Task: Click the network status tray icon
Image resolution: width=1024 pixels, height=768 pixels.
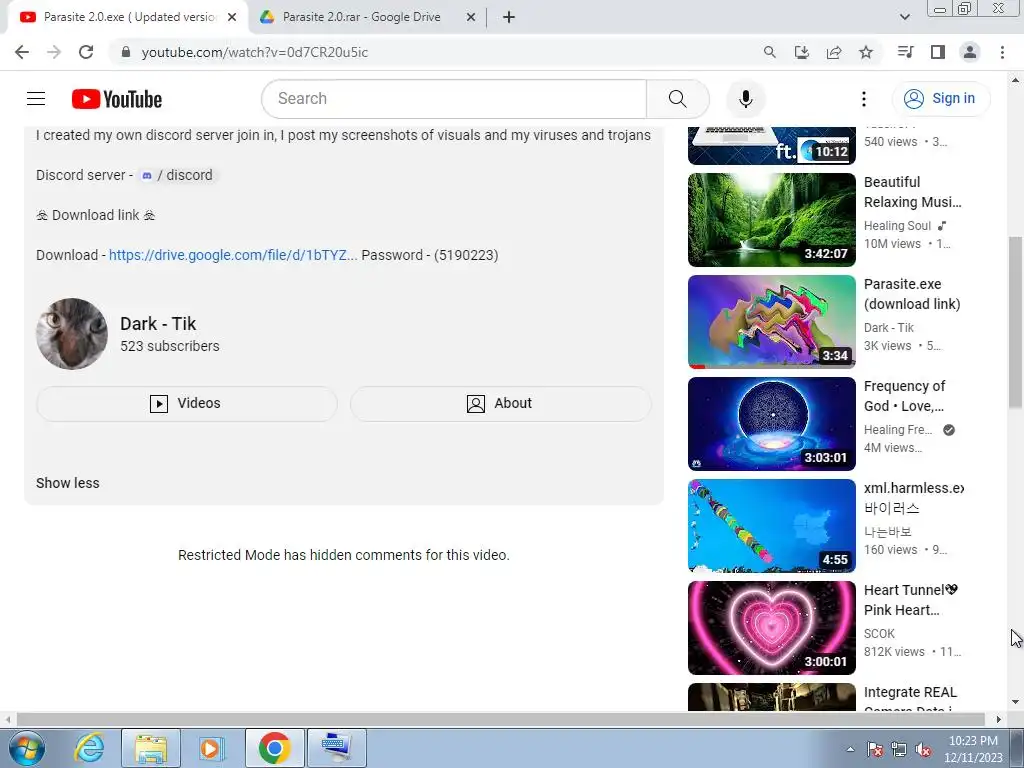Action: [x=899, y=749]
